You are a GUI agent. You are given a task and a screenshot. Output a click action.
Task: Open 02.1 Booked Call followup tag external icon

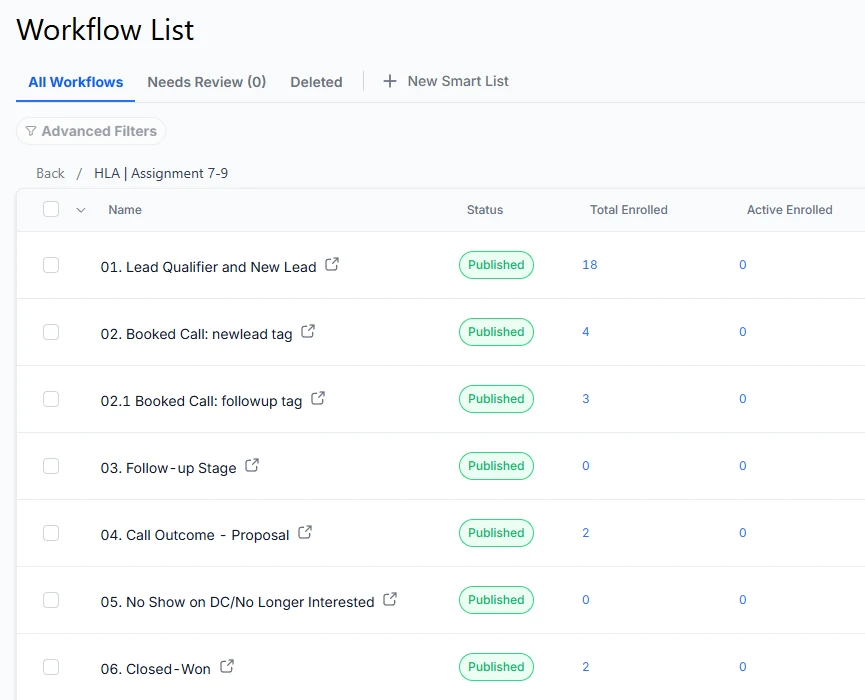pos(318,398)
